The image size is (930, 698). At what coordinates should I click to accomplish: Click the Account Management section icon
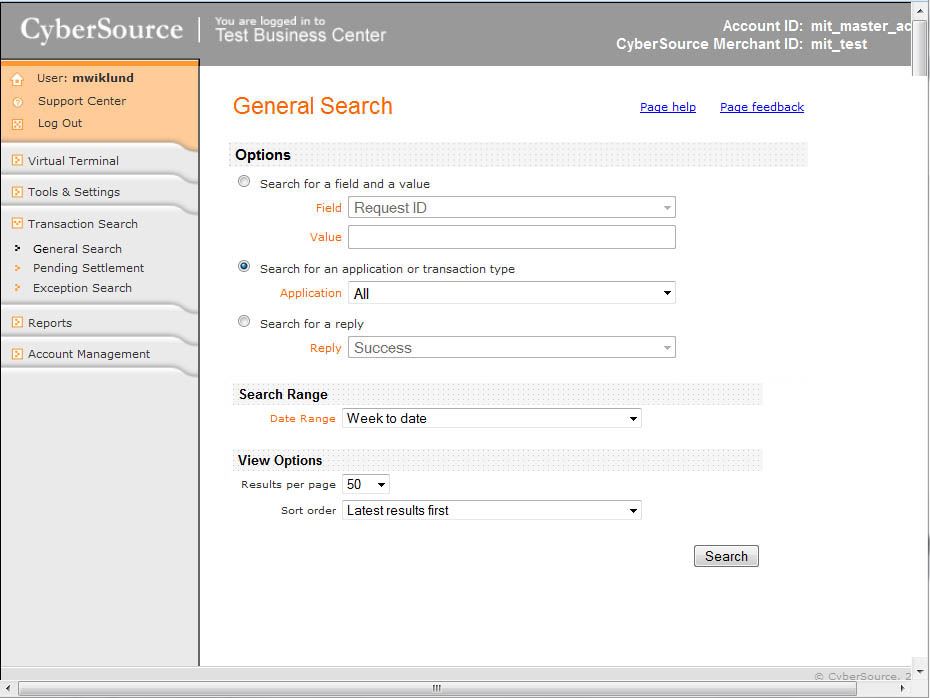pyautogui.click(x=17, y=354)
